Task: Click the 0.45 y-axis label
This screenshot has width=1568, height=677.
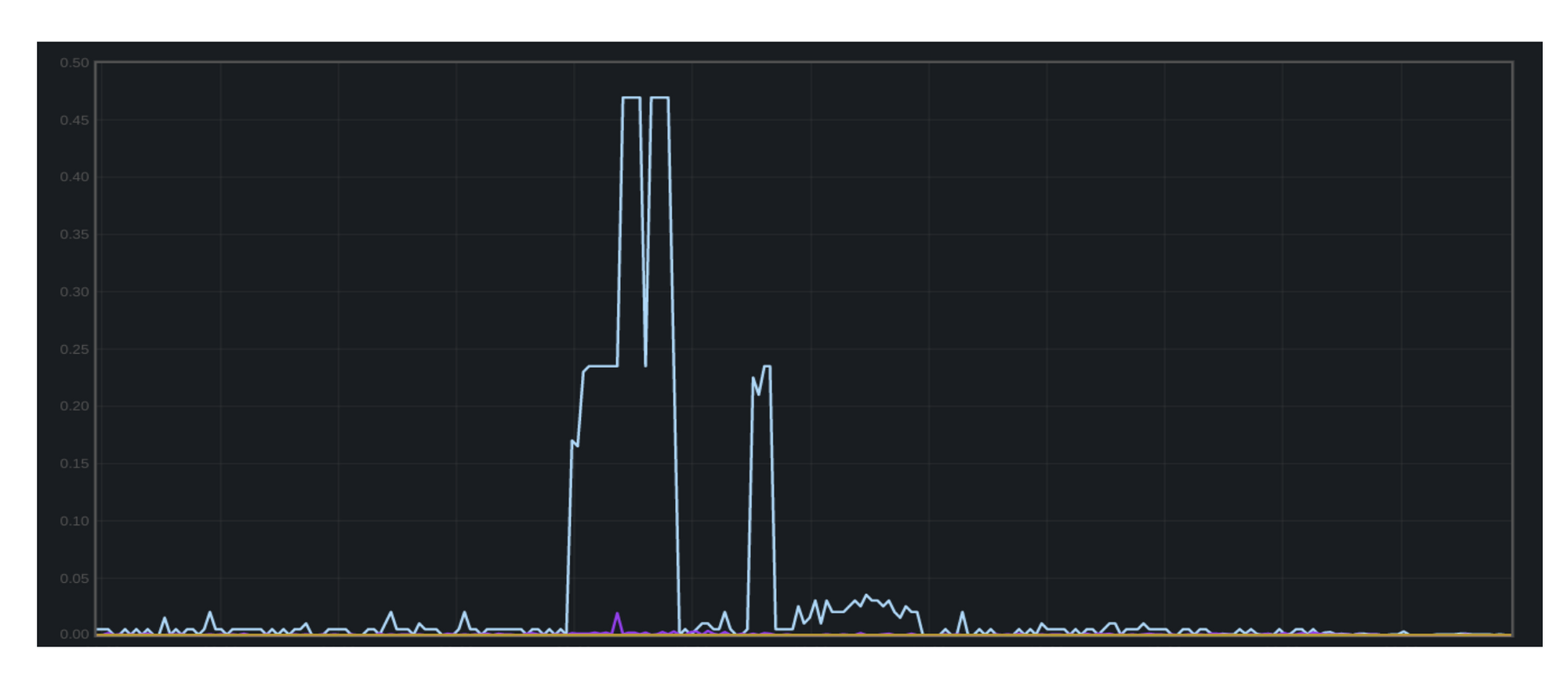Action: click(x=74, y=120)
